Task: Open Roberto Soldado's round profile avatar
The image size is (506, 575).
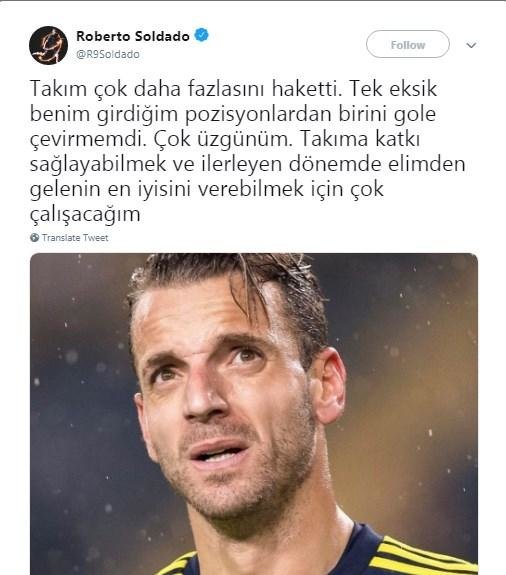Action: [x=48, y=45]
